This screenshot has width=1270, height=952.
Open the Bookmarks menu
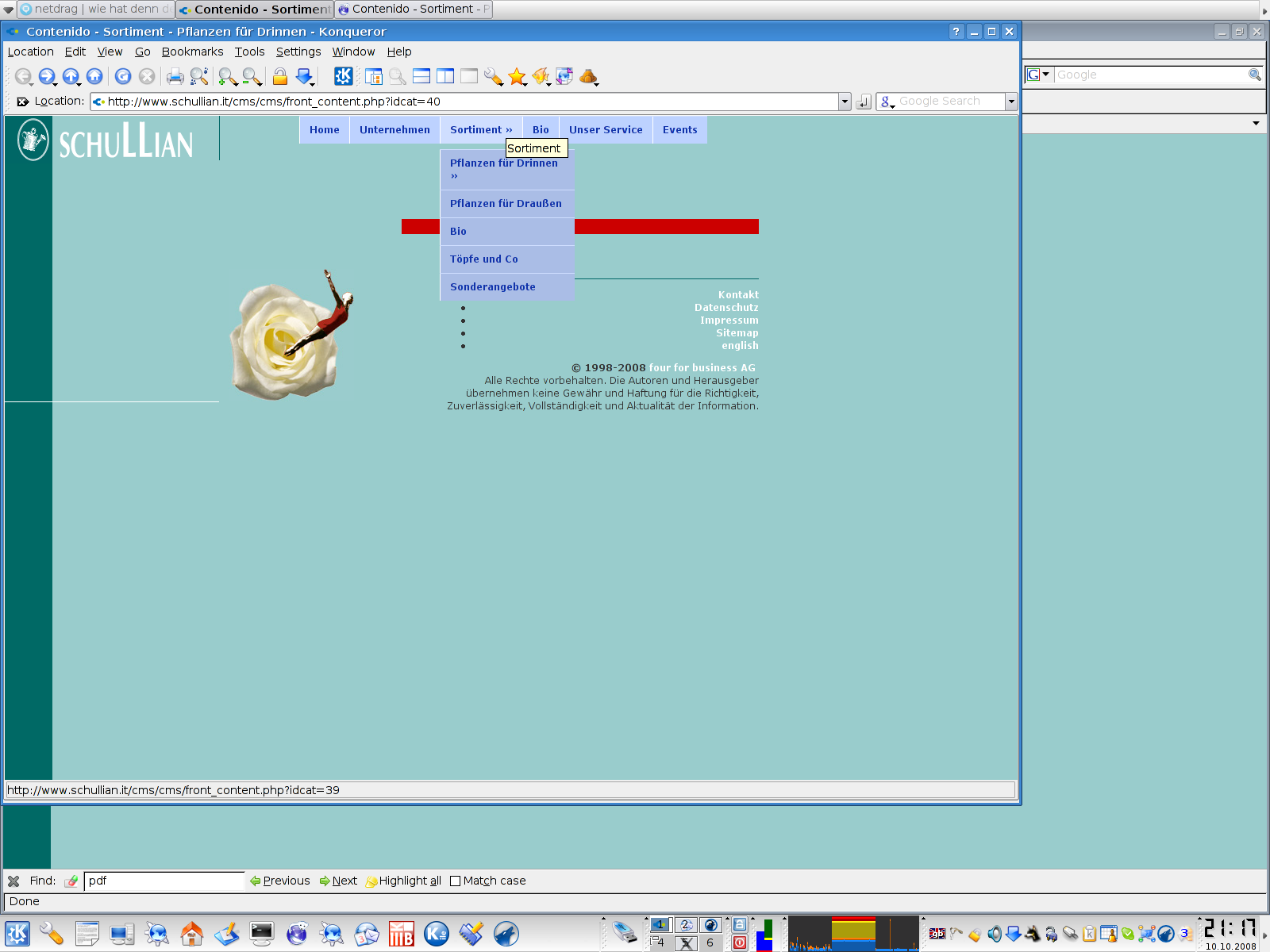(x=192, y=52)
